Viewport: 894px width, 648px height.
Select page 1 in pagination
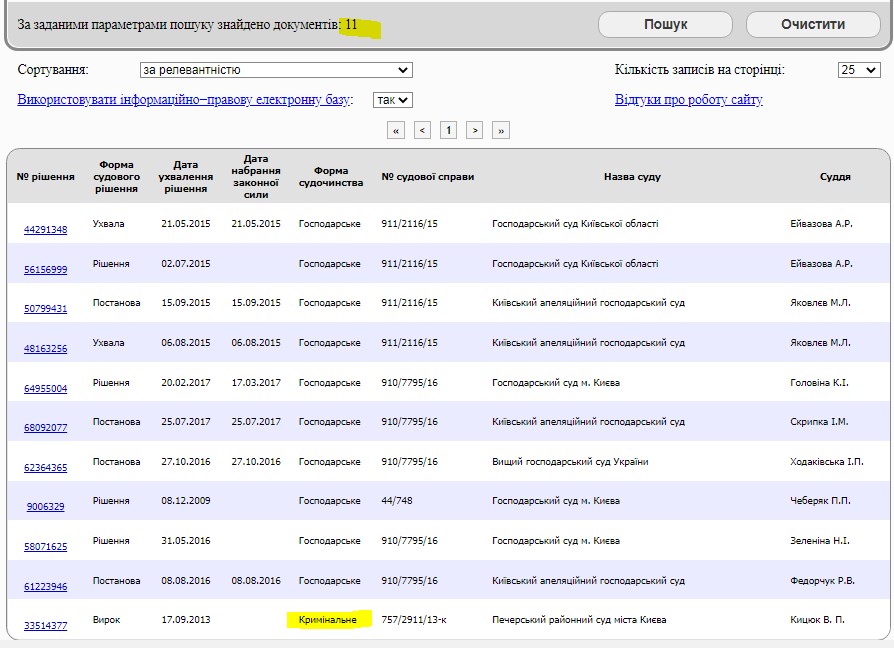449,130
